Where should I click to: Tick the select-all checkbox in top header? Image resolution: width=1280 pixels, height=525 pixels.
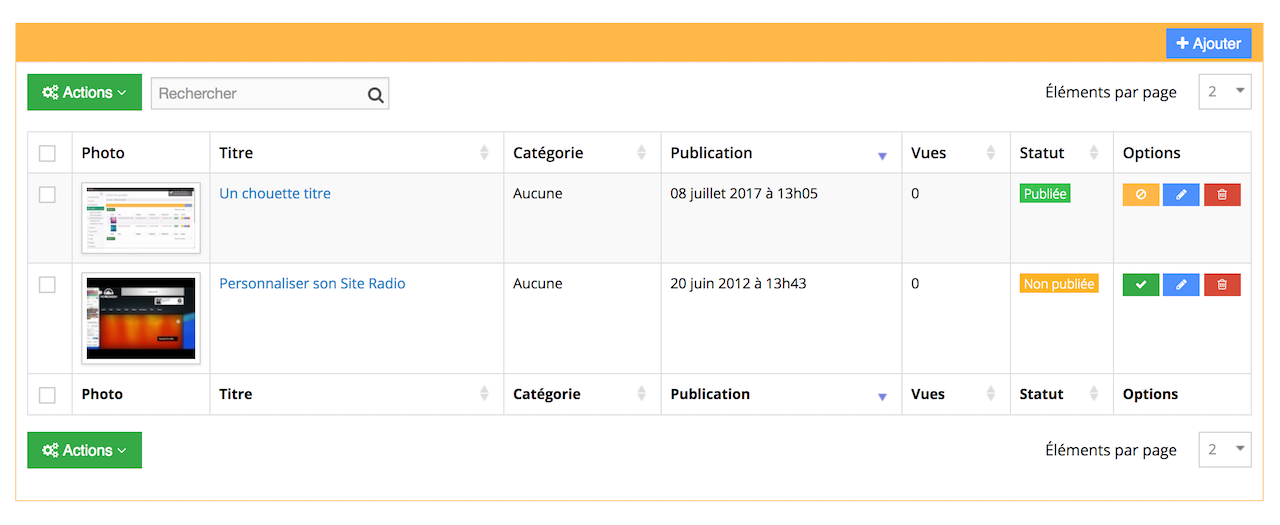pos(47,153)
